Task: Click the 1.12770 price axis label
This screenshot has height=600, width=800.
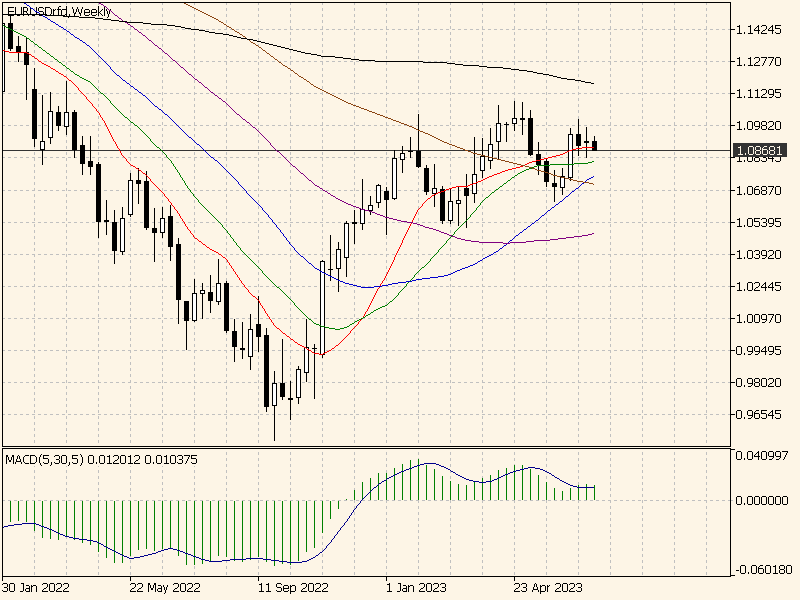Action: coord(759,62)
